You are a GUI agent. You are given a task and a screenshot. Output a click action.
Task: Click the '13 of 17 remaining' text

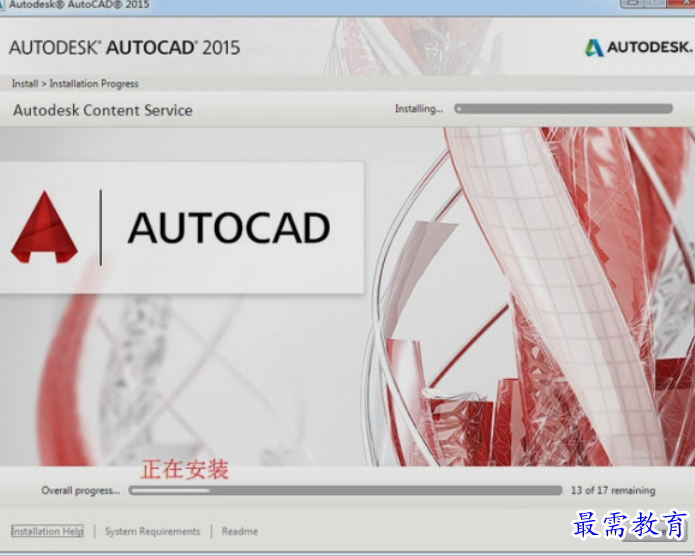click(x=613, y=490)
